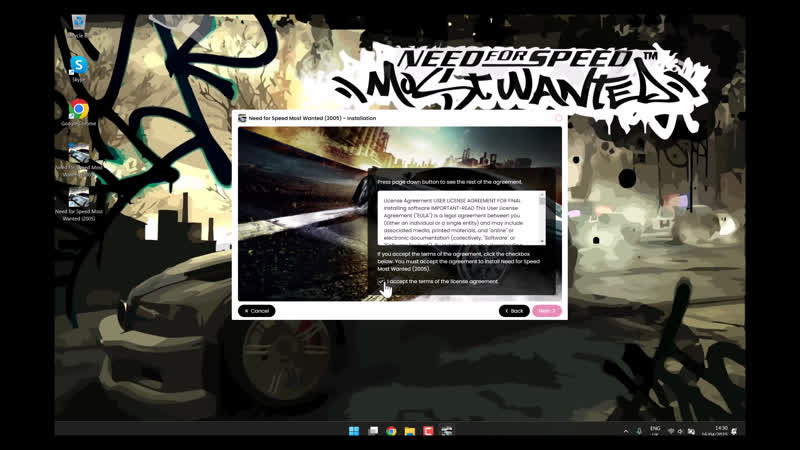Click the license agreement scrollbar down arrow
Viewport: 800px width, 450px height.
(542, 241)
